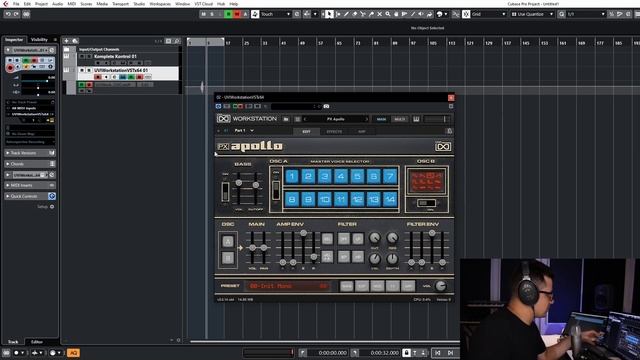The image size is (640, 360).
Task: Open the Touch automation mode dropdown
Action: [x=275, y=14]
